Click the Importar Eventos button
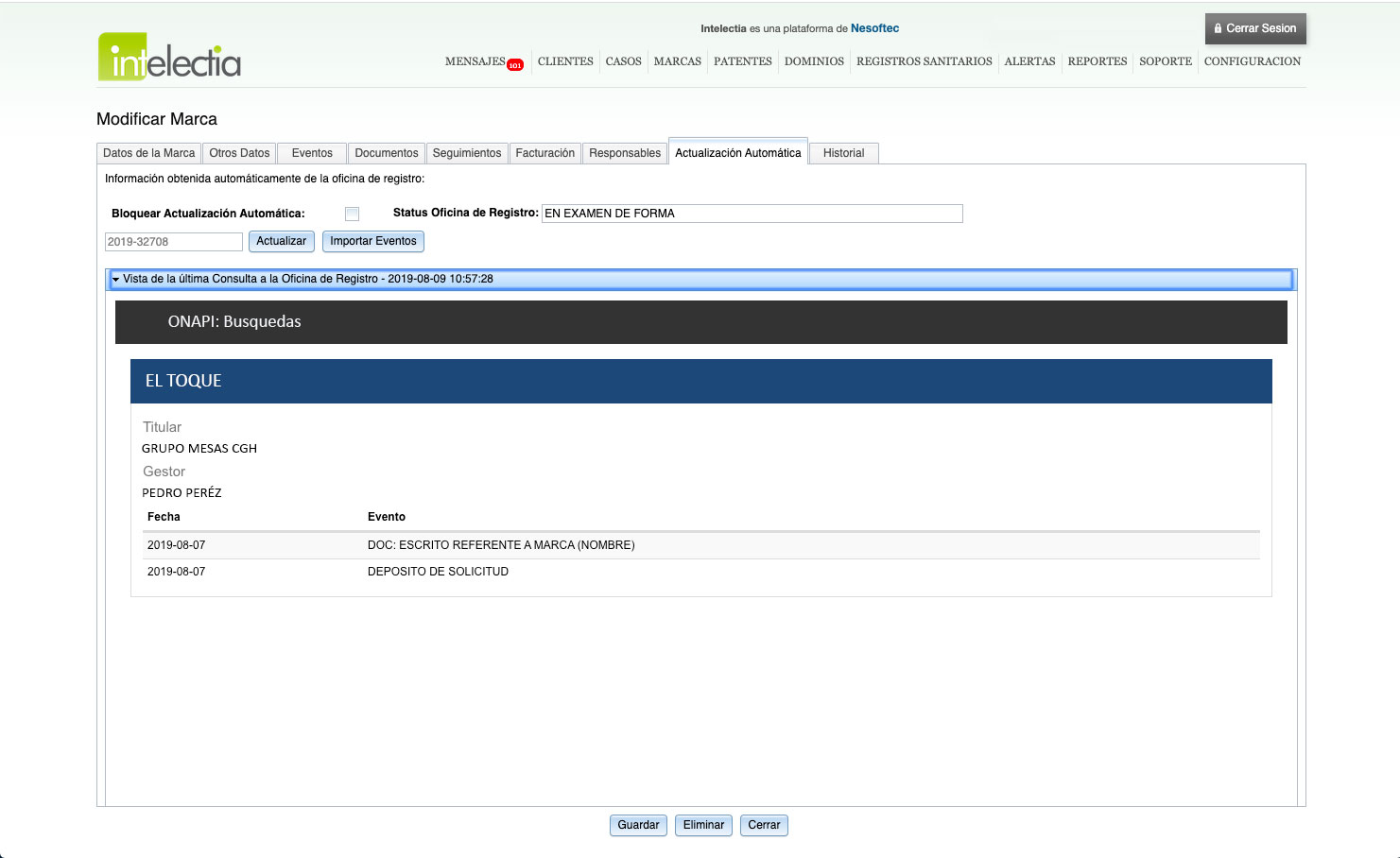 (x=372, y=242)
